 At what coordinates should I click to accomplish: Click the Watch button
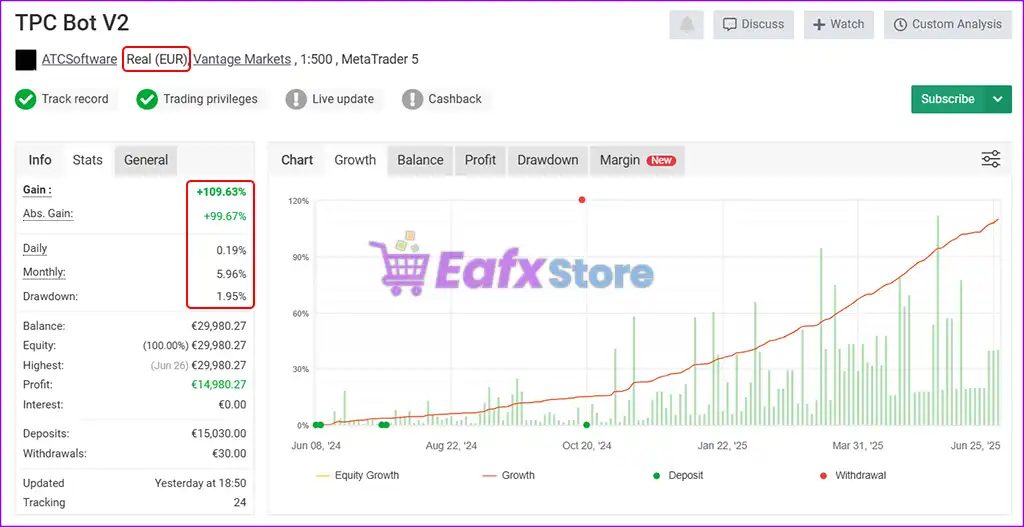point(839,25)
